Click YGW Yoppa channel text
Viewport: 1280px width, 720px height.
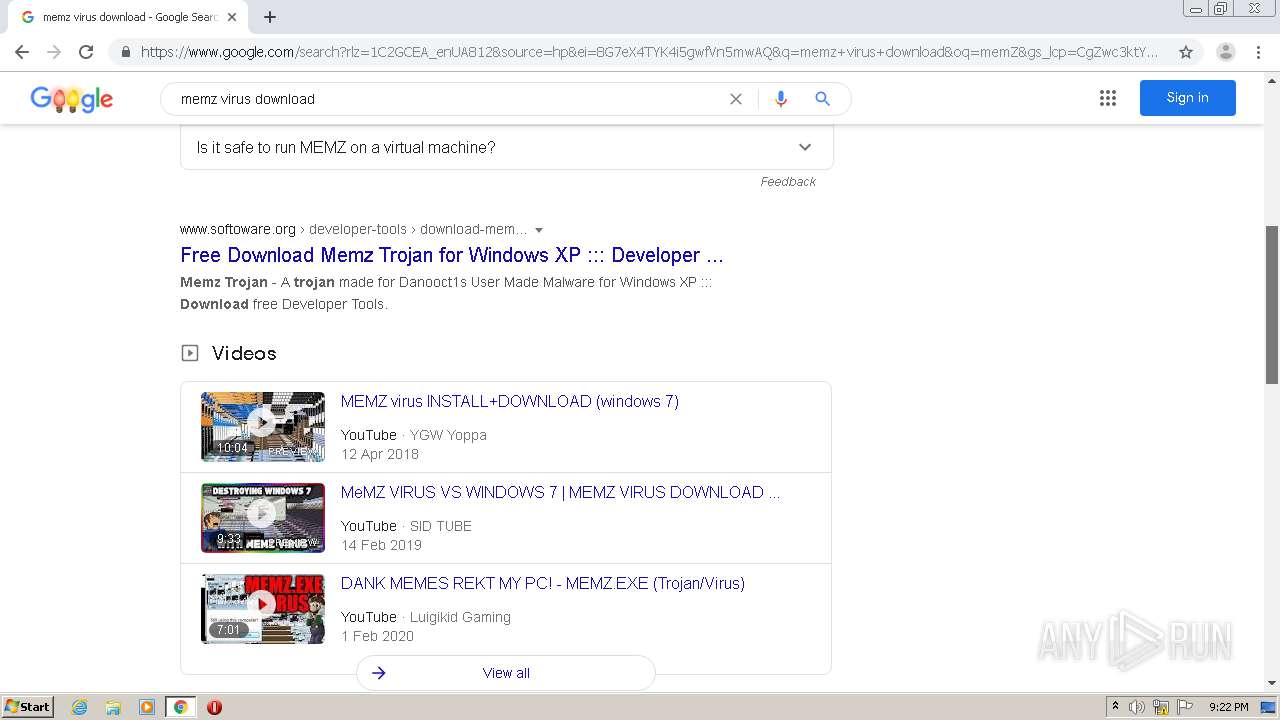click(448, 435)
